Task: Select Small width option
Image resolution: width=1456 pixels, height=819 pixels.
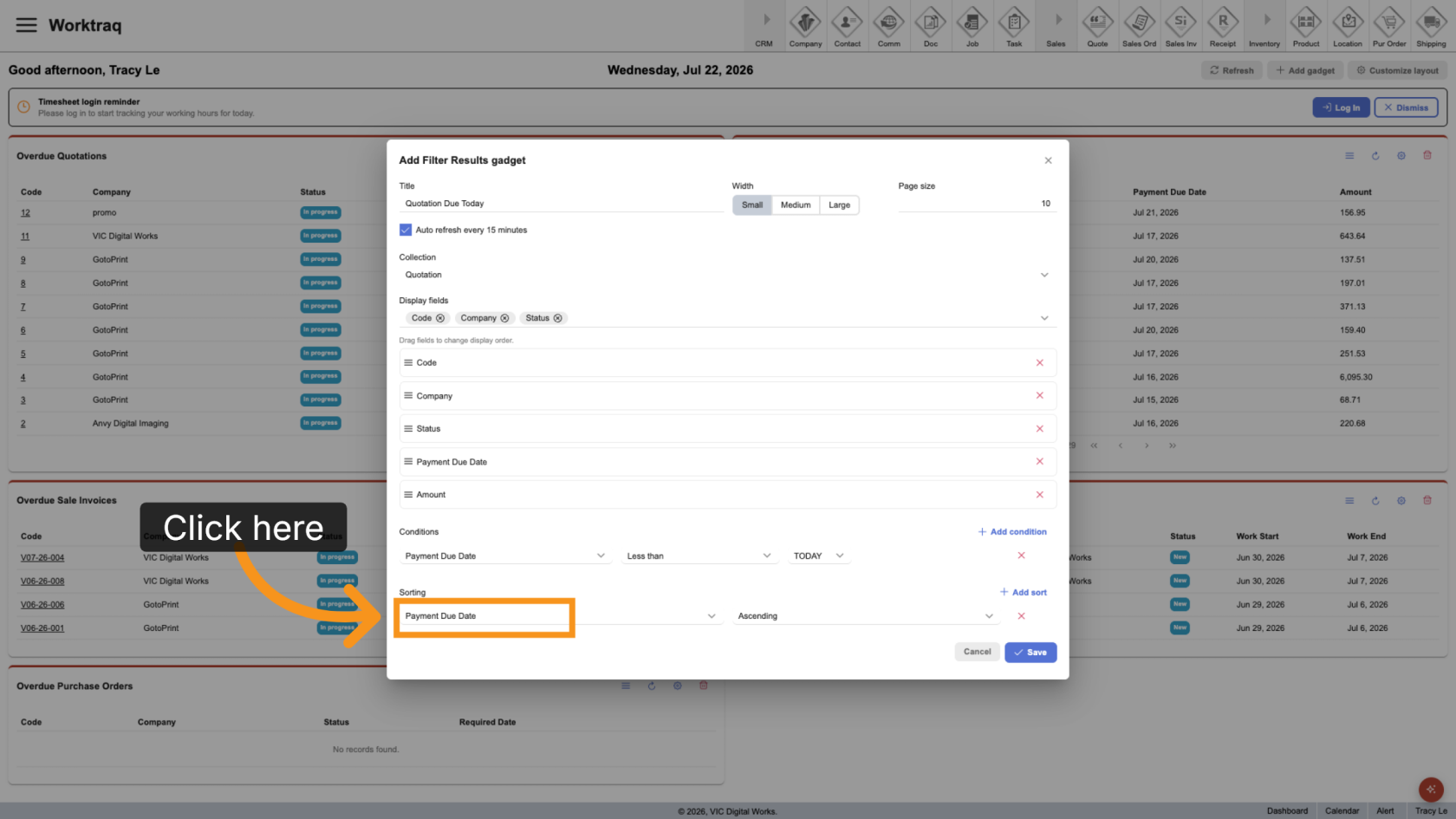Action: coord(752,205)
